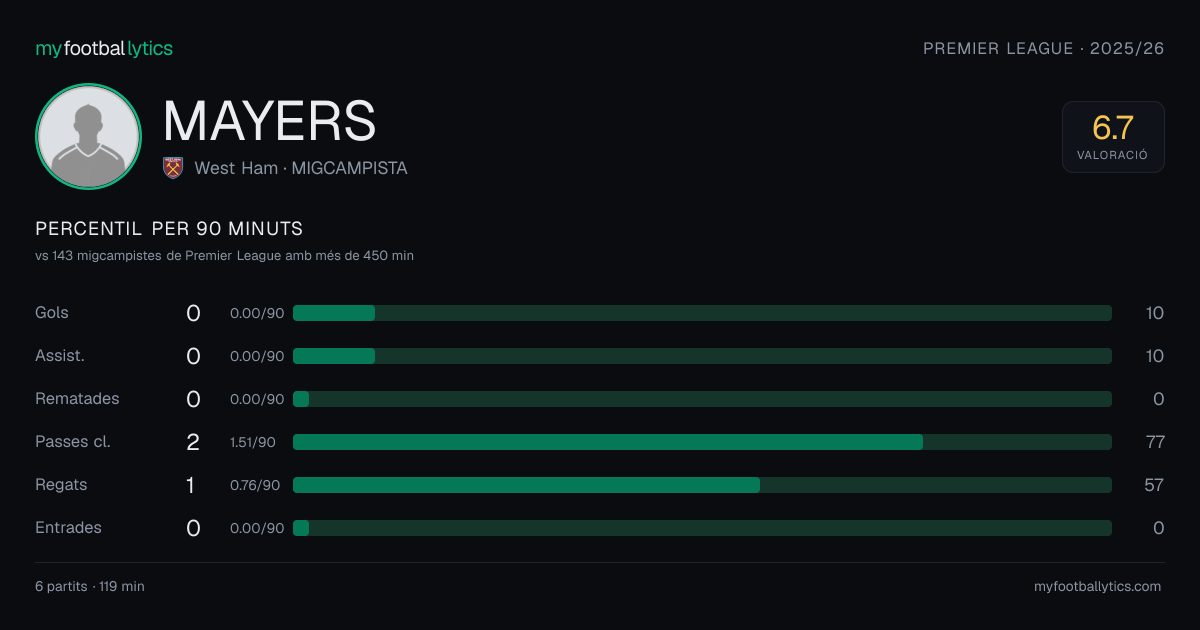Click the Premier League 2025/26 header

coord(1044,48)
